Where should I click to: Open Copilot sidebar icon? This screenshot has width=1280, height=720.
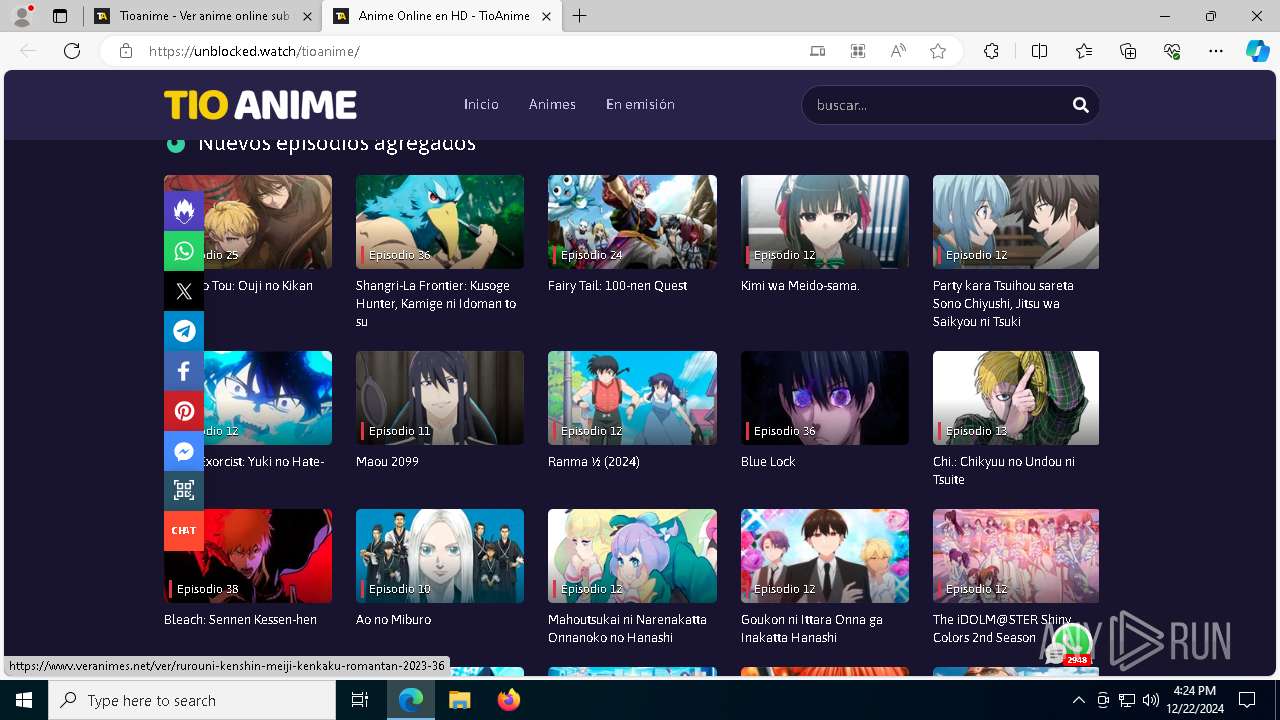tap(1257, 51)
